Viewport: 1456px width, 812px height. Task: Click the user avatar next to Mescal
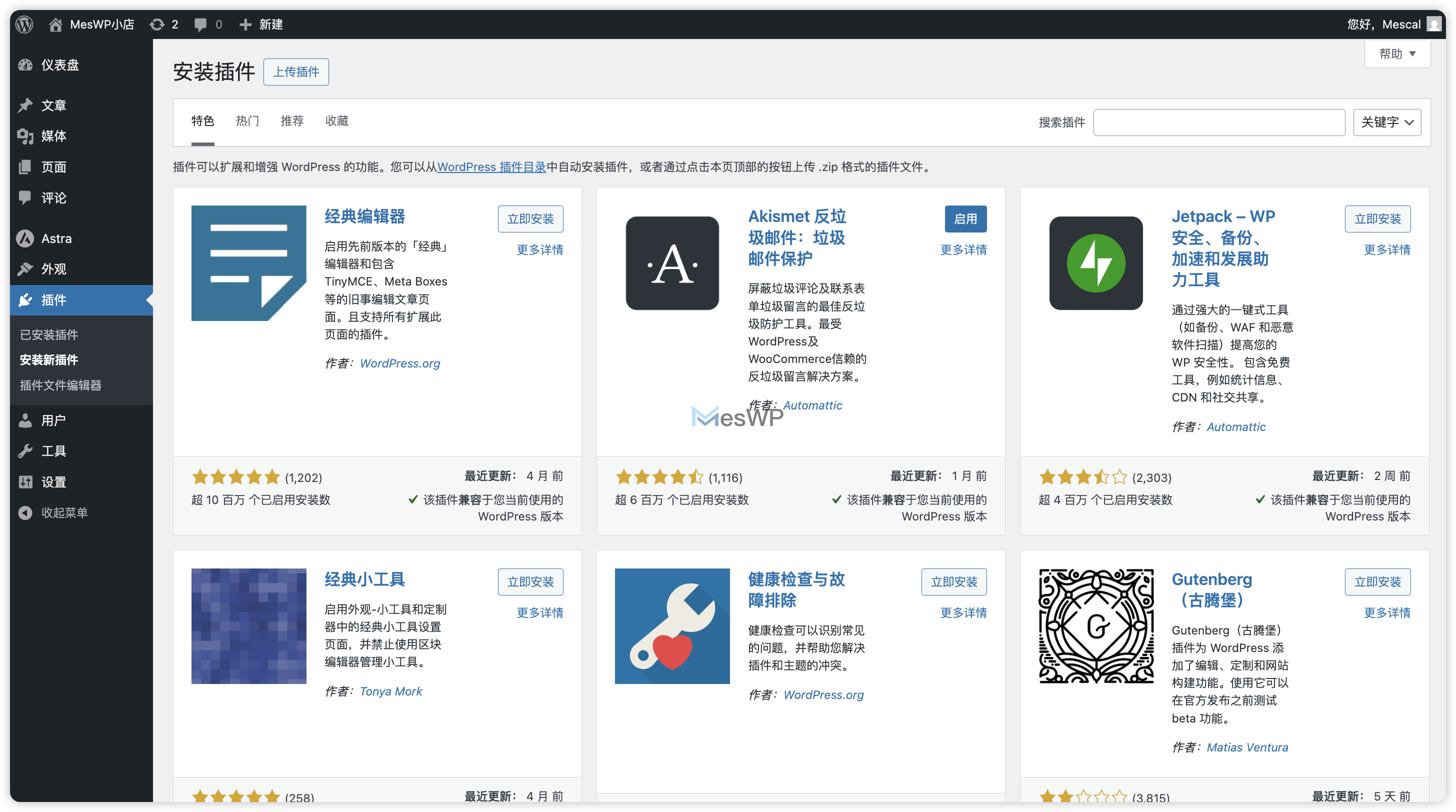(x=1433, y=24)
